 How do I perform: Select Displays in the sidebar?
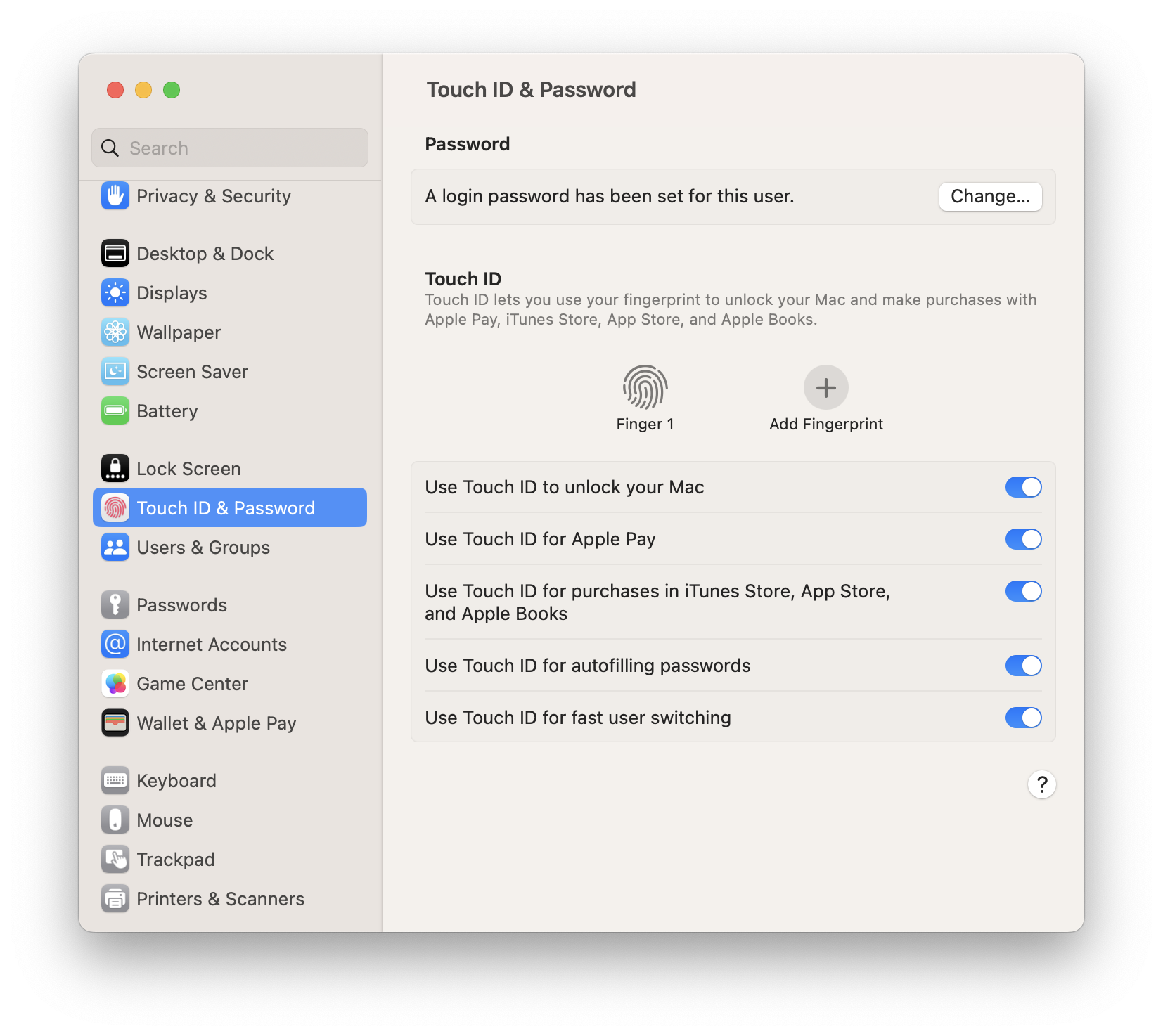click(172, 293)
